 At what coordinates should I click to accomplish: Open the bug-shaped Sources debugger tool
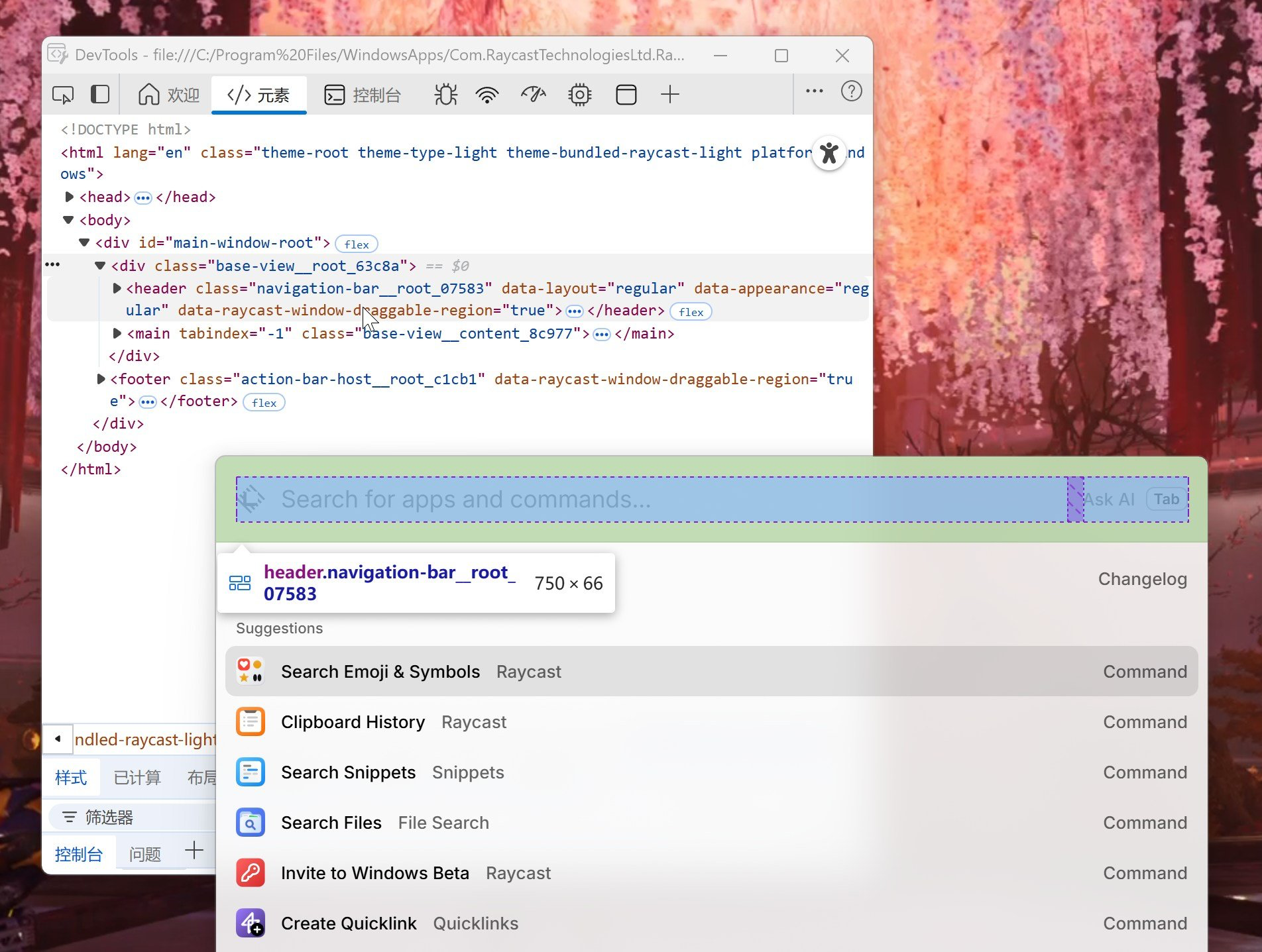click(x=446, y=95)
